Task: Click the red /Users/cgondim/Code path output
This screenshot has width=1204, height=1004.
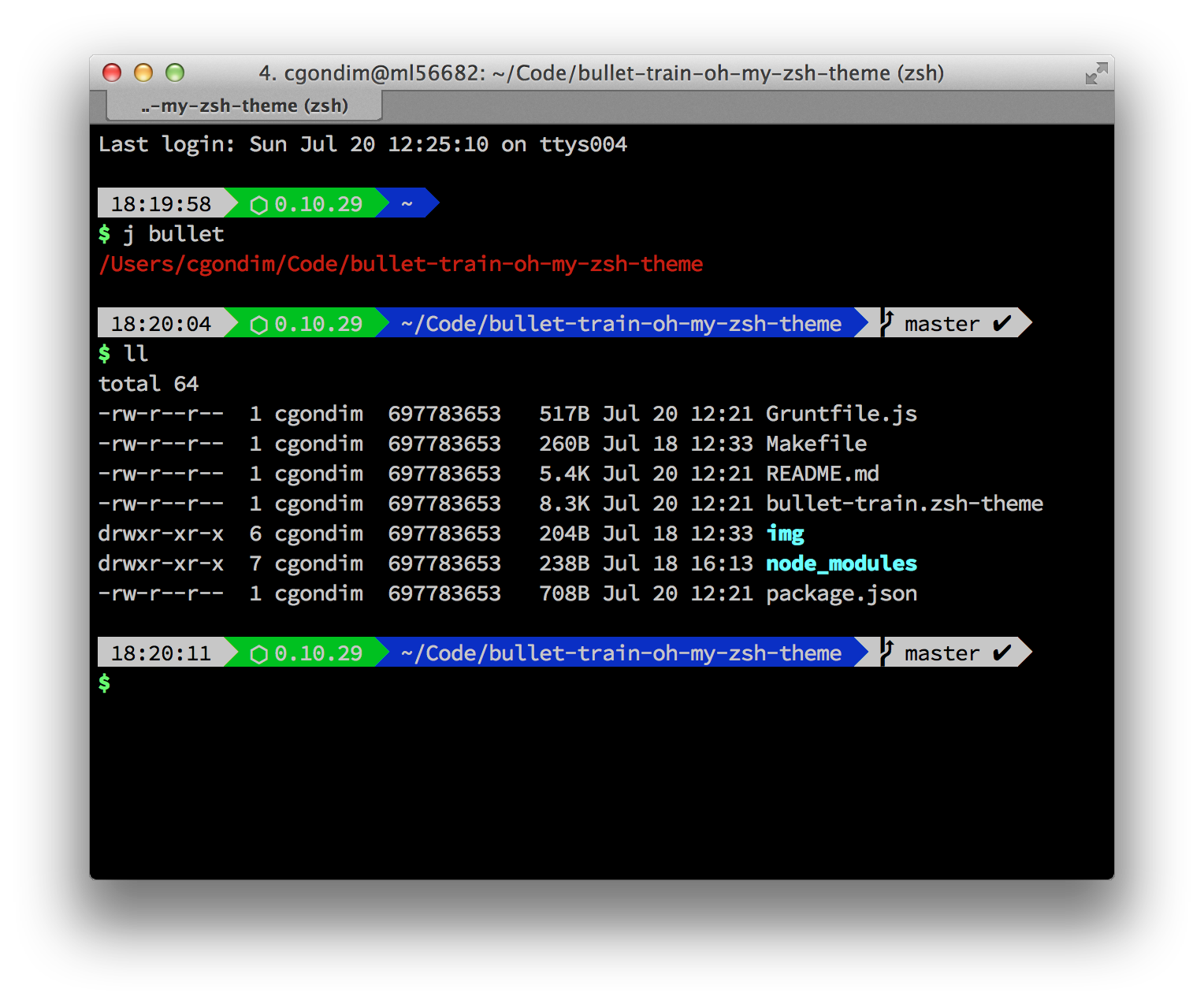Action: [400, 264]
